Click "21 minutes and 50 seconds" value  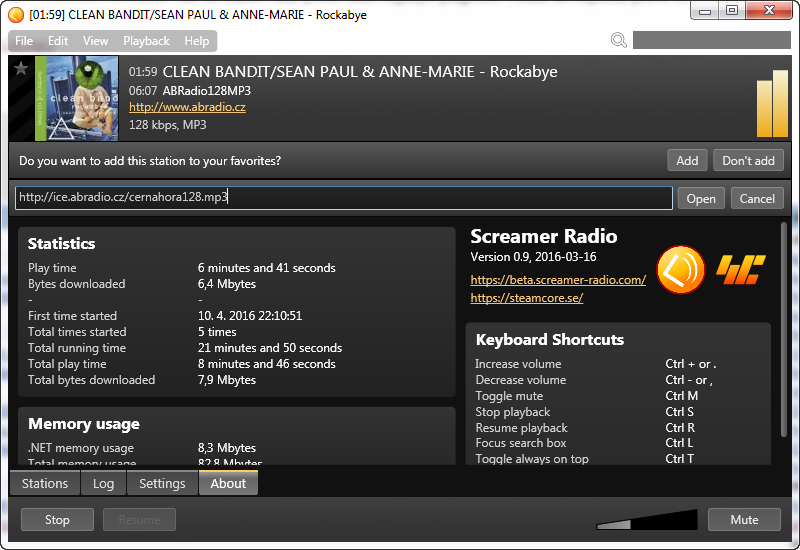tap(270, 348)
